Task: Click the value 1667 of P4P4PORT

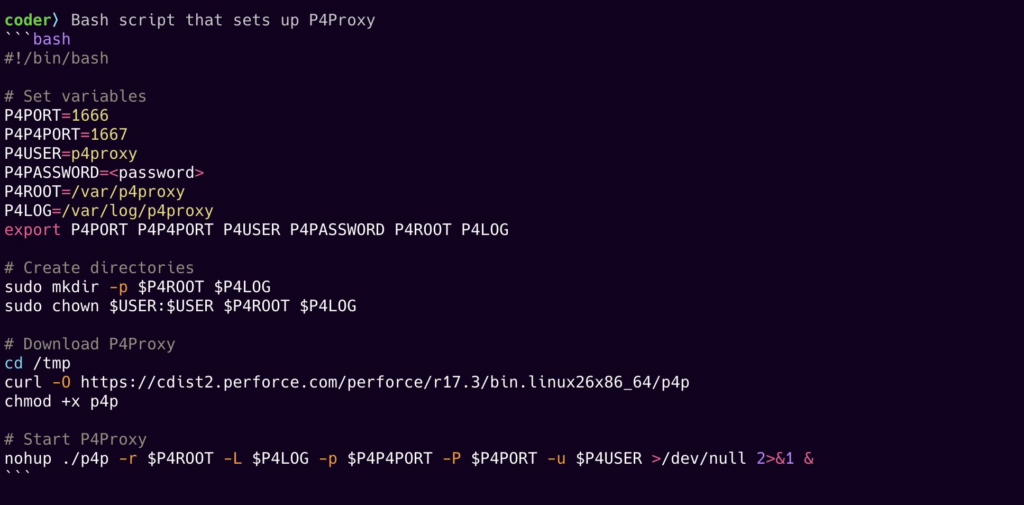Action: point(108,135)
